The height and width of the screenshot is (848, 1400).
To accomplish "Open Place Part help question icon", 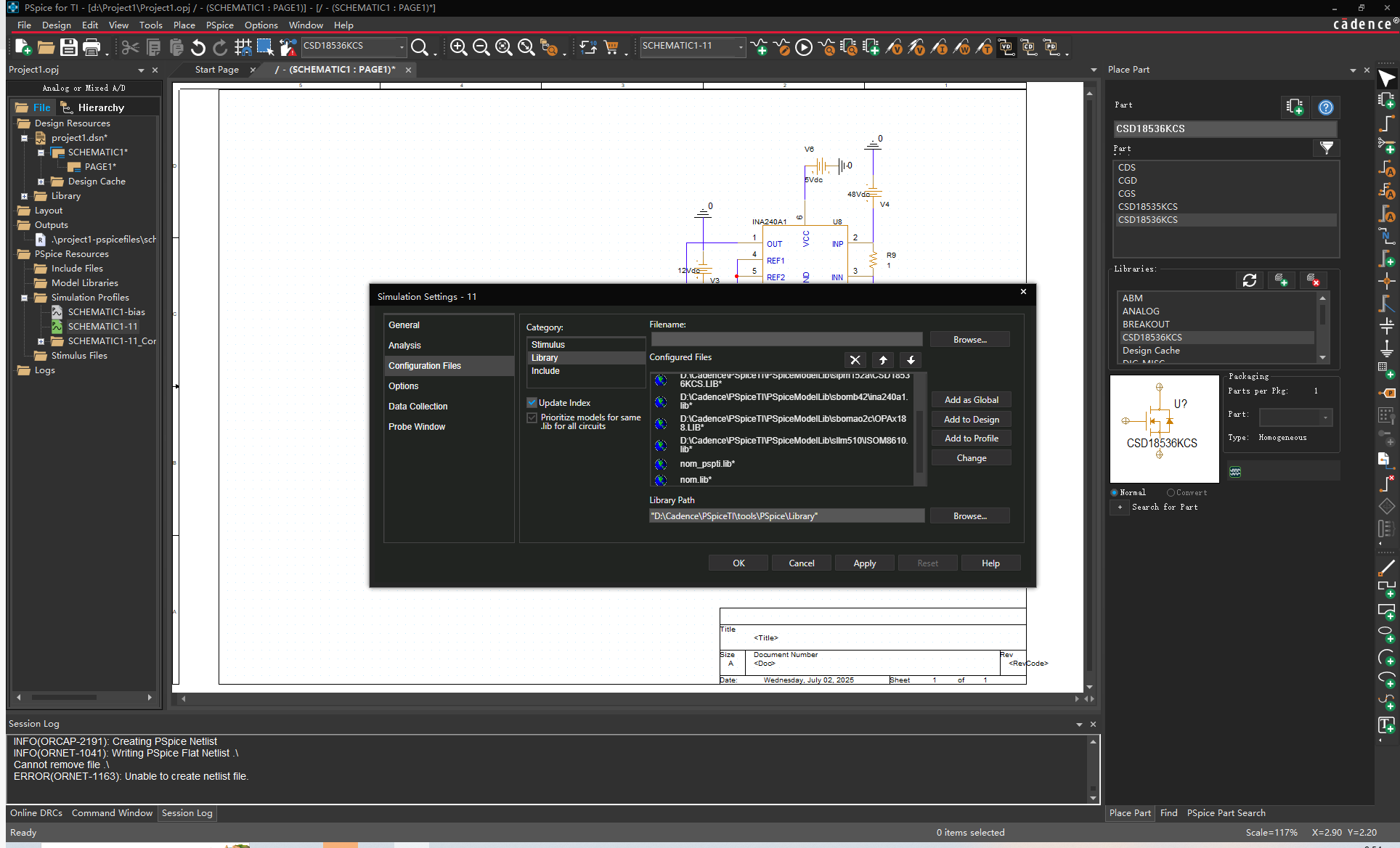I will (1326, 107).
